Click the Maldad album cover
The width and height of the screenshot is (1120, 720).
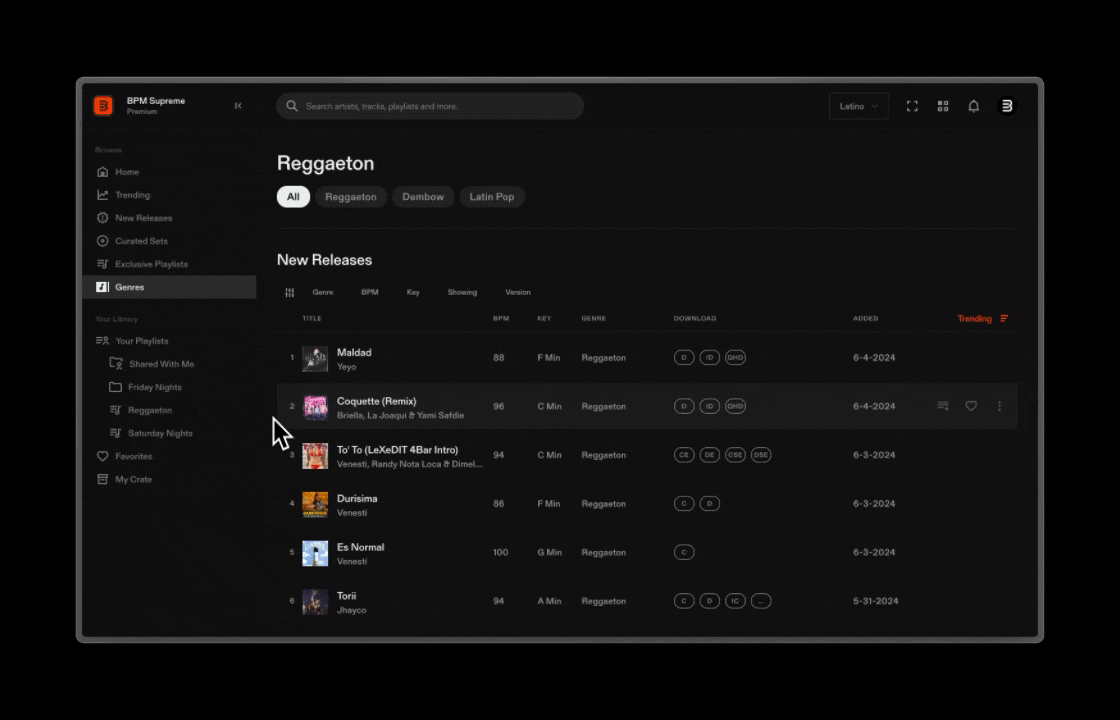click(x=315, y=359)
